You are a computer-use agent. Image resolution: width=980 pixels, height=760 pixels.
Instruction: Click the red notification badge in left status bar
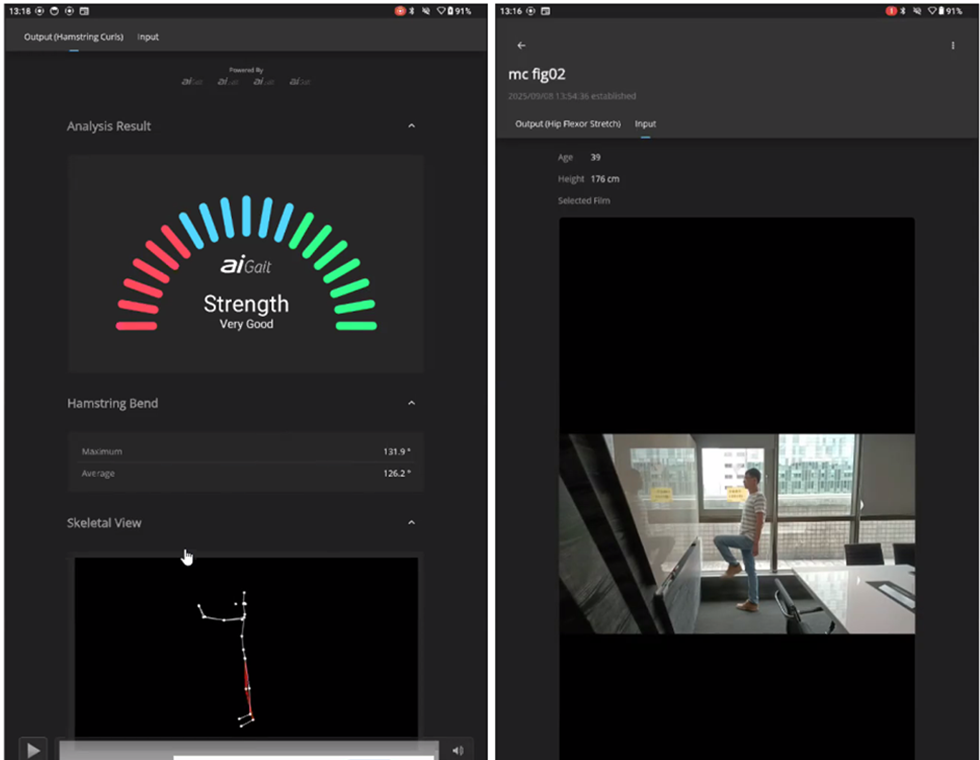(401, 11)
